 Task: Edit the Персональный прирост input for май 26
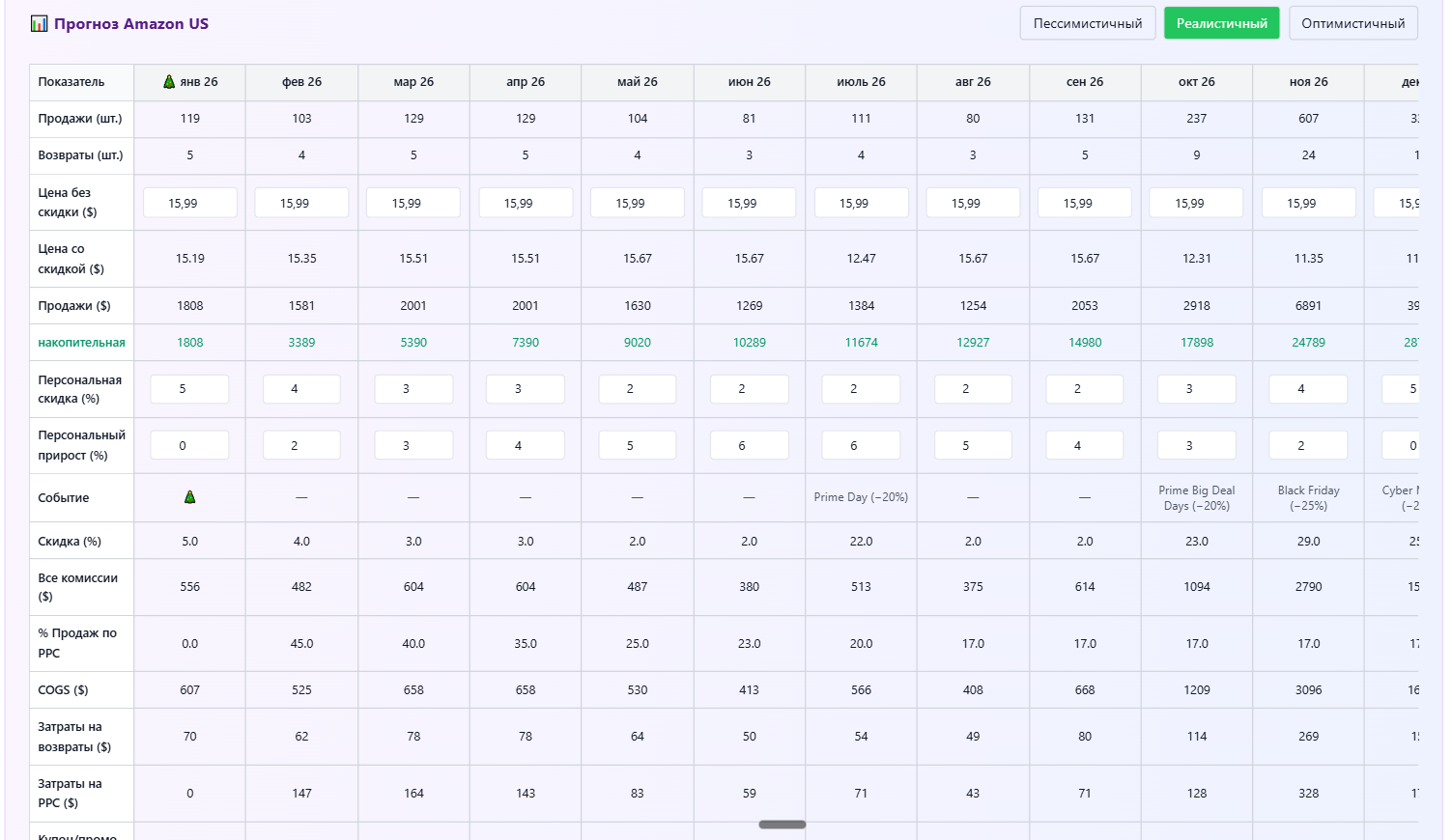click(637, 445)
